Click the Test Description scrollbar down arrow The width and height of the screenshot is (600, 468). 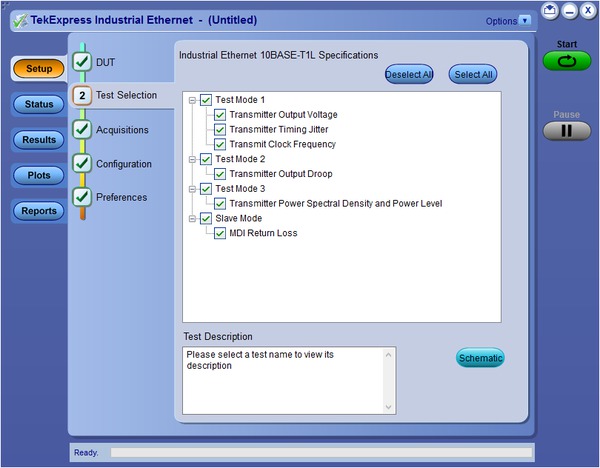point(389,407)
